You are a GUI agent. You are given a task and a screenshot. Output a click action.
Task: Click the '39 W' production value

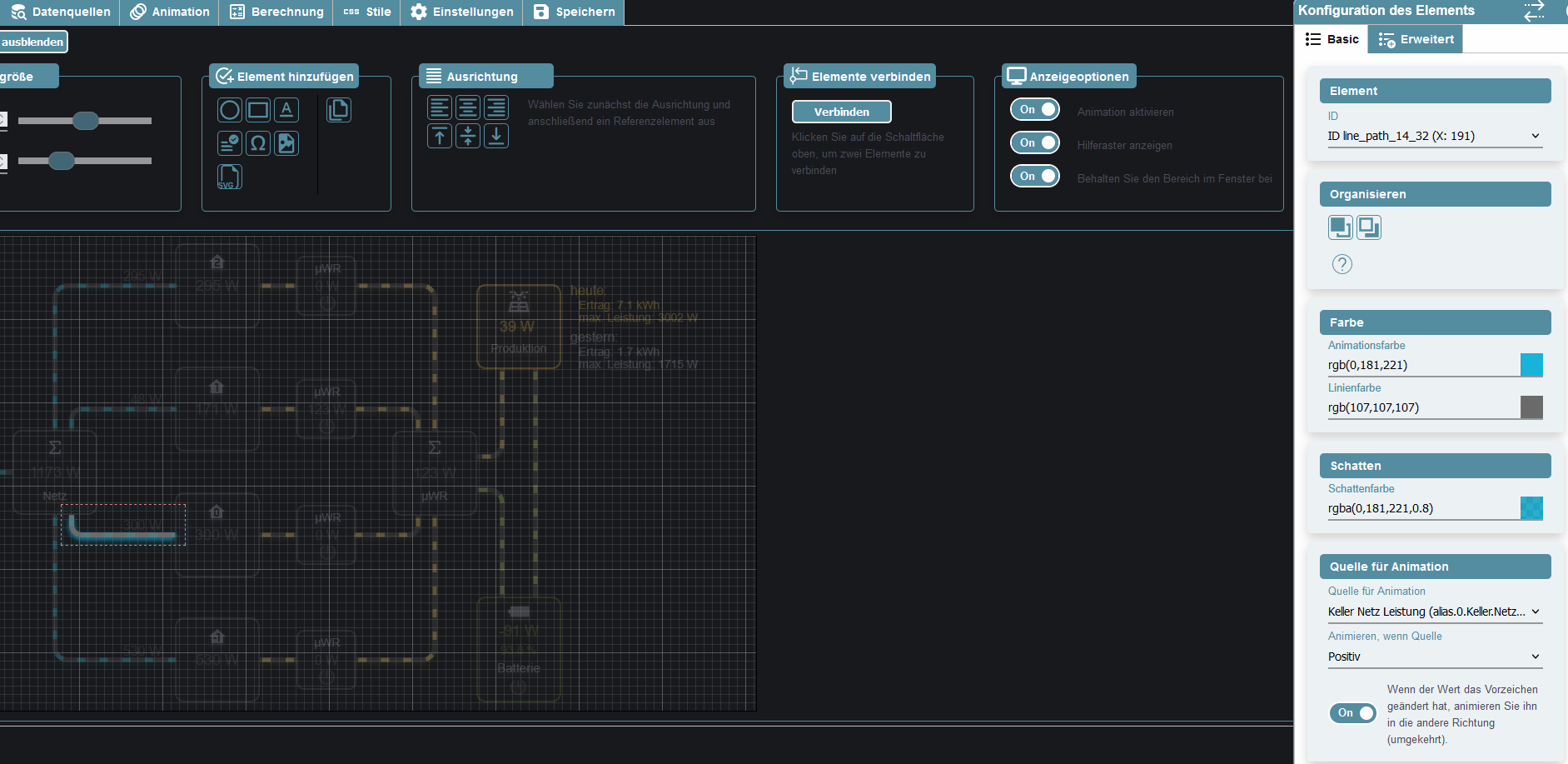(517, 327)
